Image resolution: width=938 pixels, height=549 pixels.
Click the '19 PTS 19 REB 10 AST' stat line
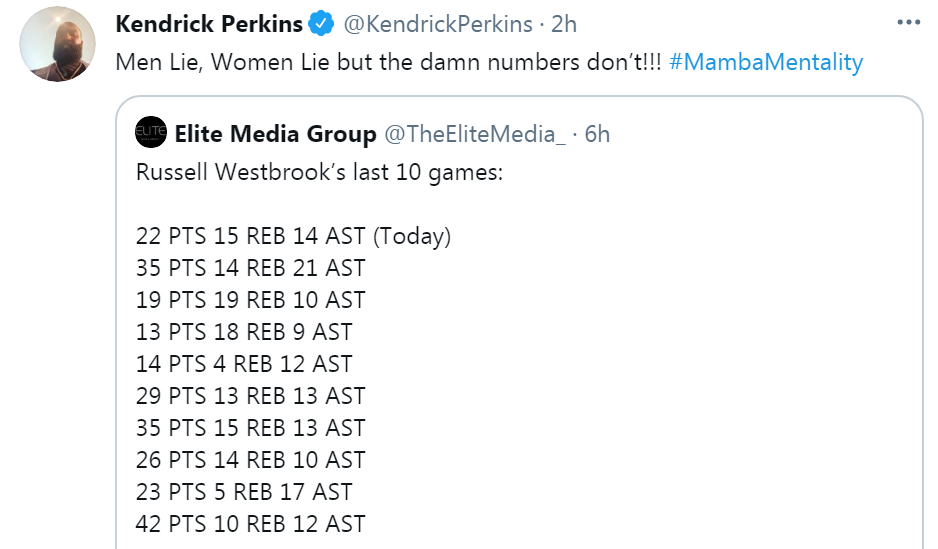[250, 300]
